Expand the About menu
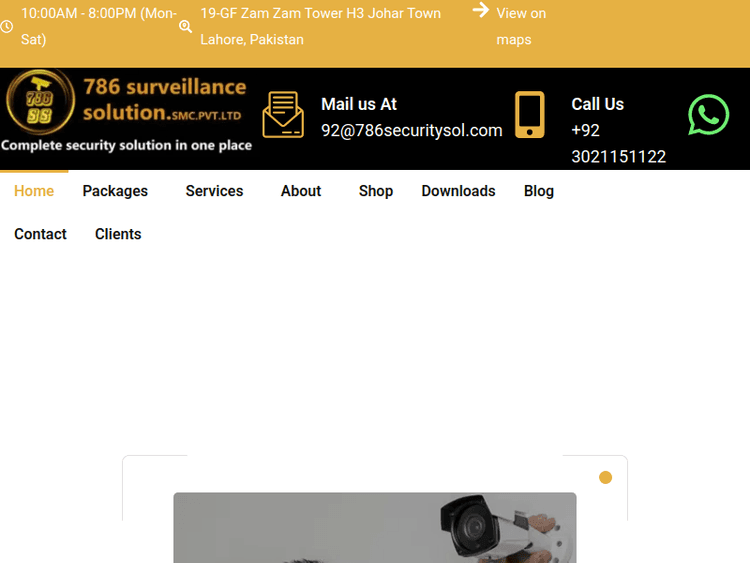The image size is (750, 563). point(300,191)
